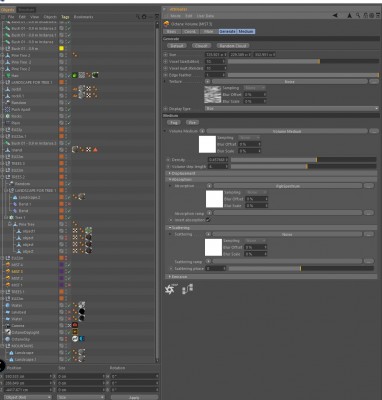Click the search magnifier in Attributes header
The width and height of the screenshot is (382, 400).
(358, 15)
